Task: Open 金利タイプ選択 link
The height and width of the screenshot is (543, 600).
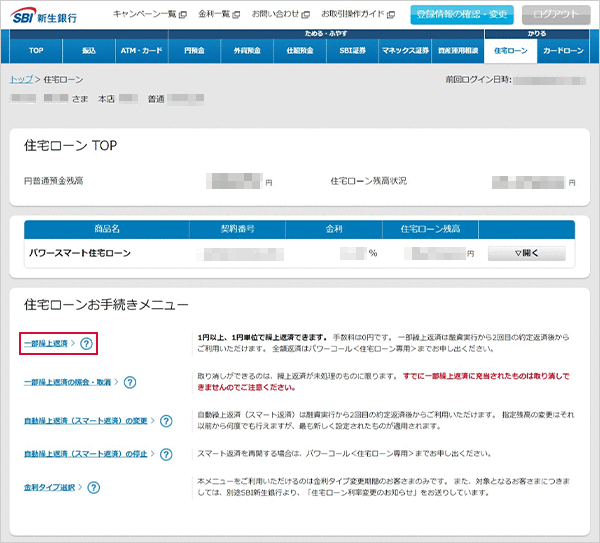Action: pos(52,488)
